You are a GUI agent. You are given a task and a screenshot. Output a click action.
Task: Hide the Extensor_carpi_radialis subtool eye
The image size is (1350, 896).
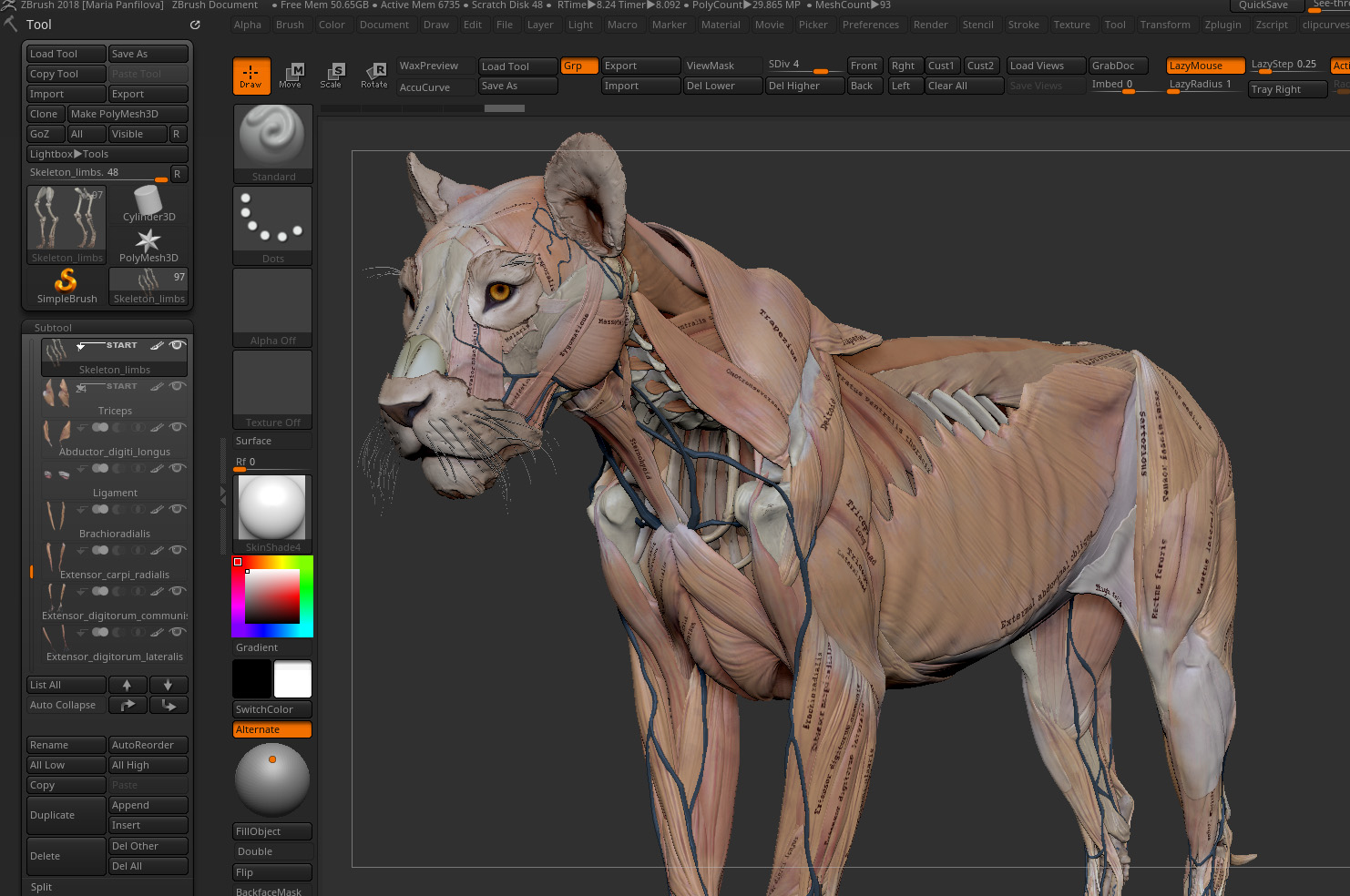tap(178, 550)
